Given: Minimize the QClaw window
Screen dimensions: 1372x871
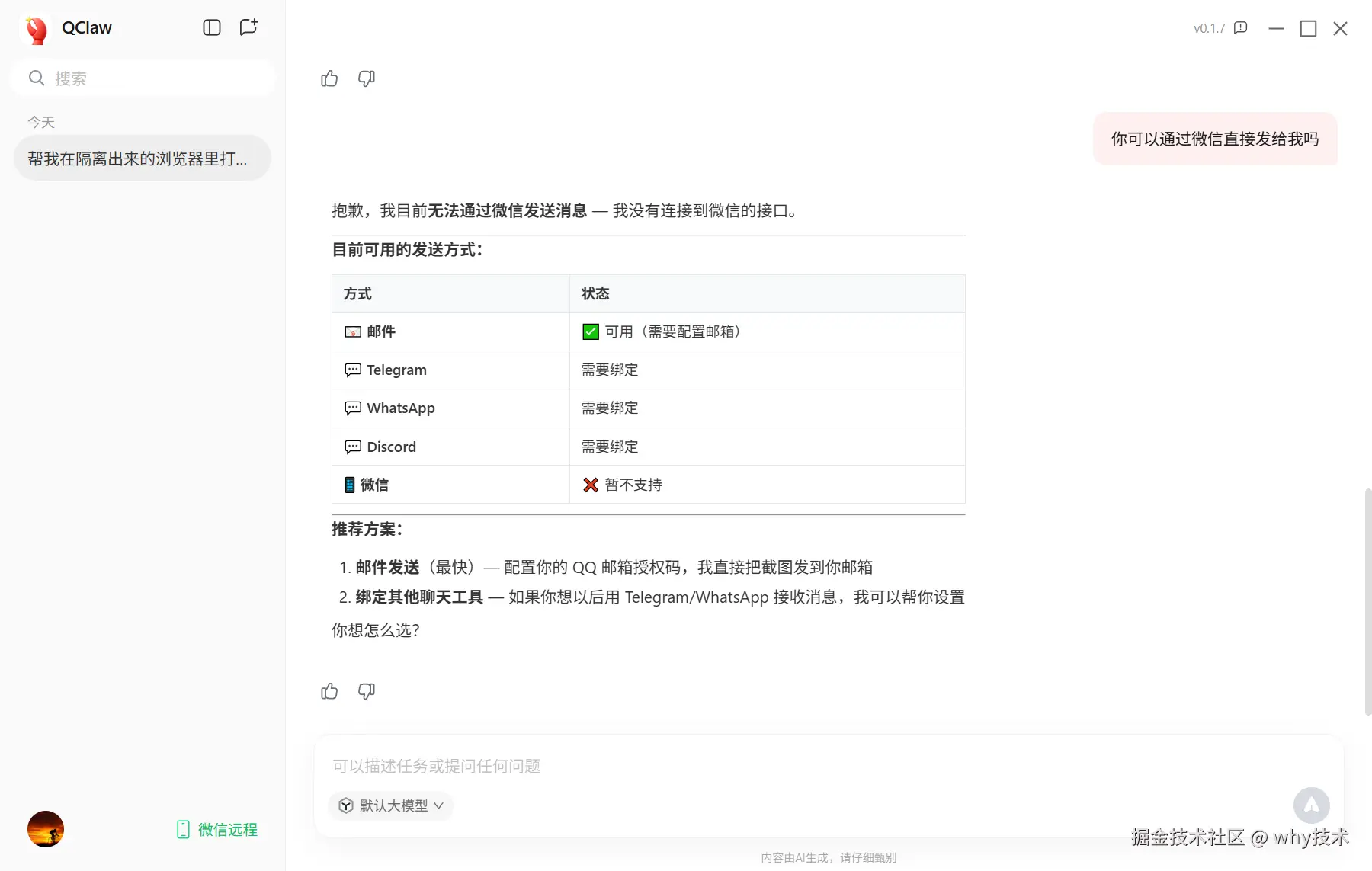Looking at the screenshot, I should (1276, 28).
